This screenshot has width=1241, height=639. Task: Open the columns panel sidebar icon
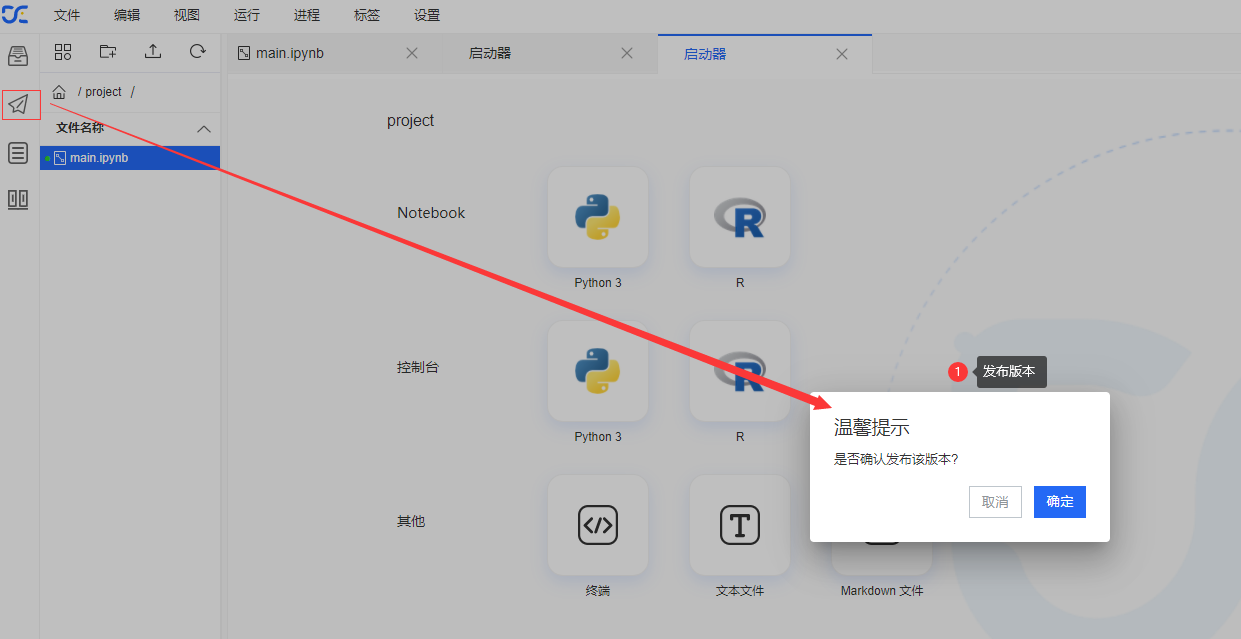(x=18, y=199)
